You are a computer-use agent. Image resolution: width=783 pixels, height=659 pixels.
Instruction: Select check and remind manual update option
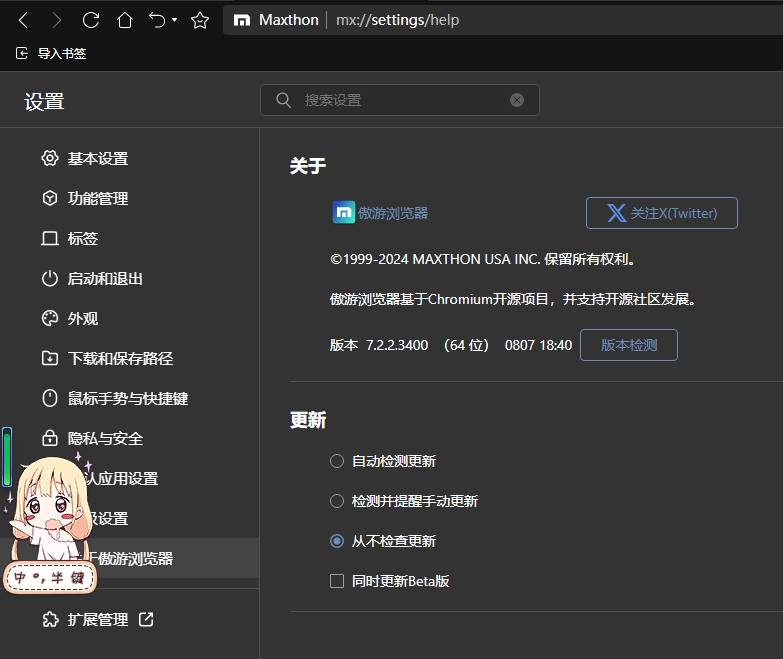point(337,501)
